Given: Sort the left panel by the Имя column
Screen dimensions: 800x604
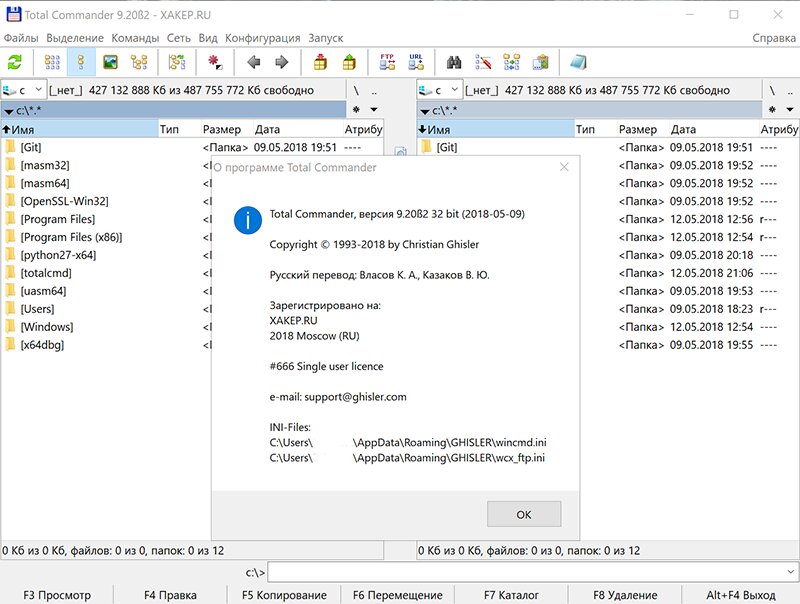Looking at the screenshot, I should point(80,130).
